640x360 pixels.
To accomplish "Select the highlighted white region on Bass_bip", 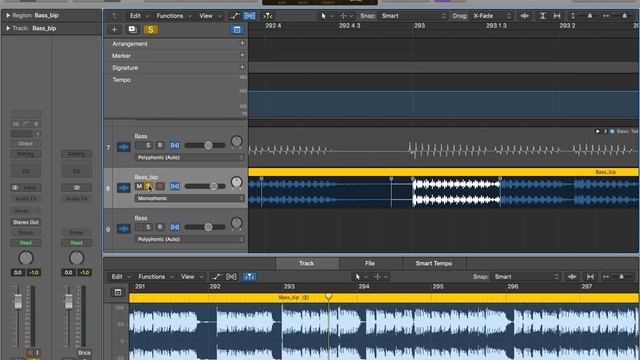I will tap(456, 192).
